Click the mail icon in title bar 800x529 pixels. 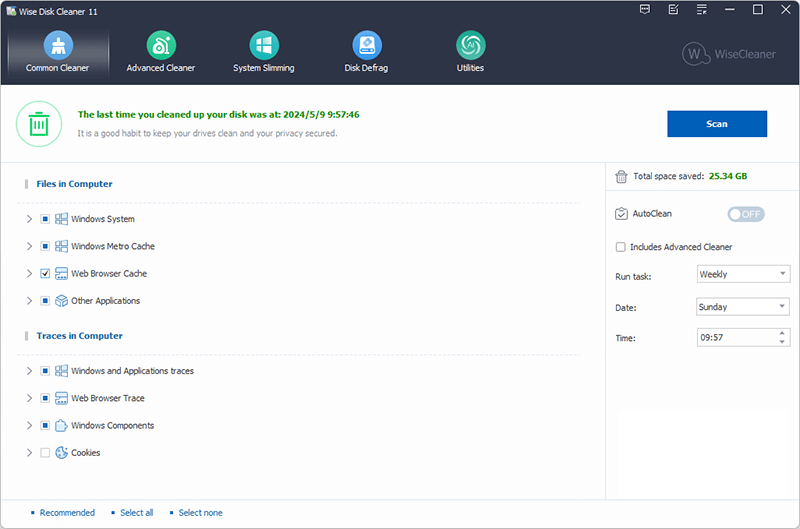[645, 10]
